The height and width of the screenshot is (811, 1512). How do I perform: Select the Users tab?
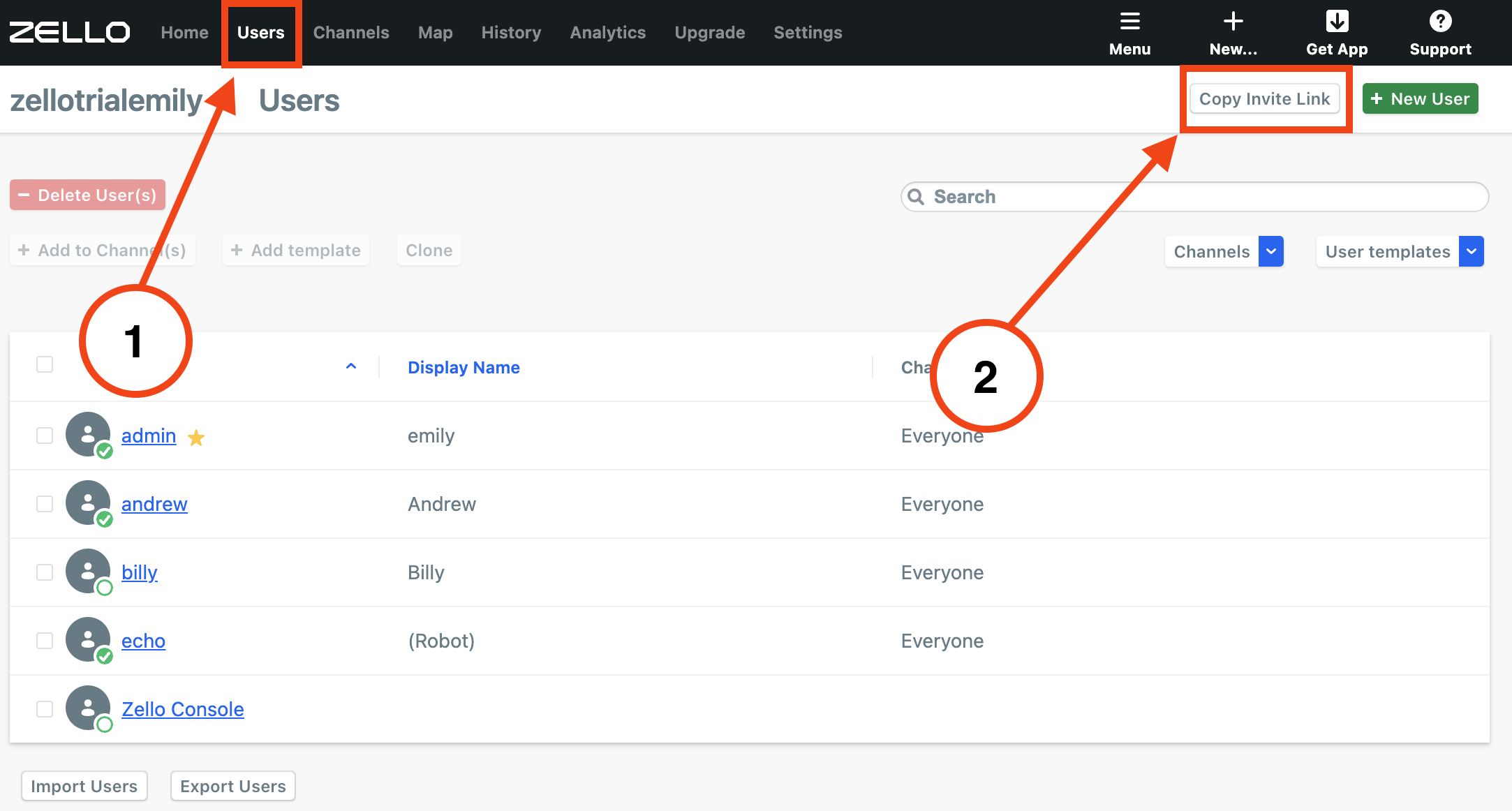260,33
